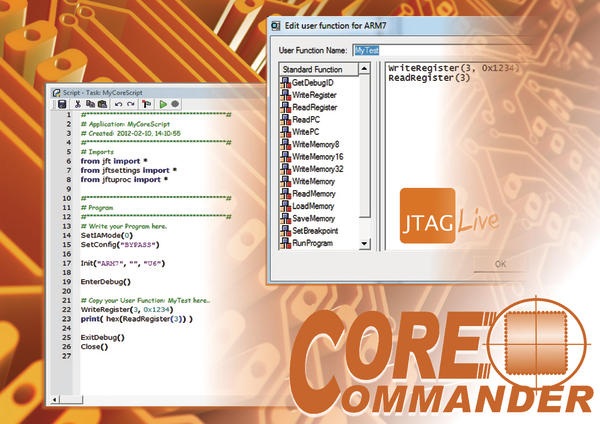Screen dimensions: 600x424
Task: Select the WriteMemory32 function icon
Action: [x=286, y=168]
